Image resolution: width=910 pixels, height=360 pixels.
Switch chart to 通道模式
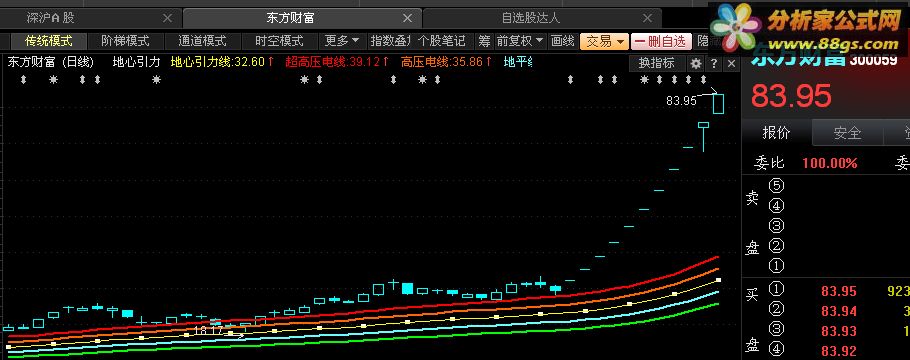tap(202, 41)
